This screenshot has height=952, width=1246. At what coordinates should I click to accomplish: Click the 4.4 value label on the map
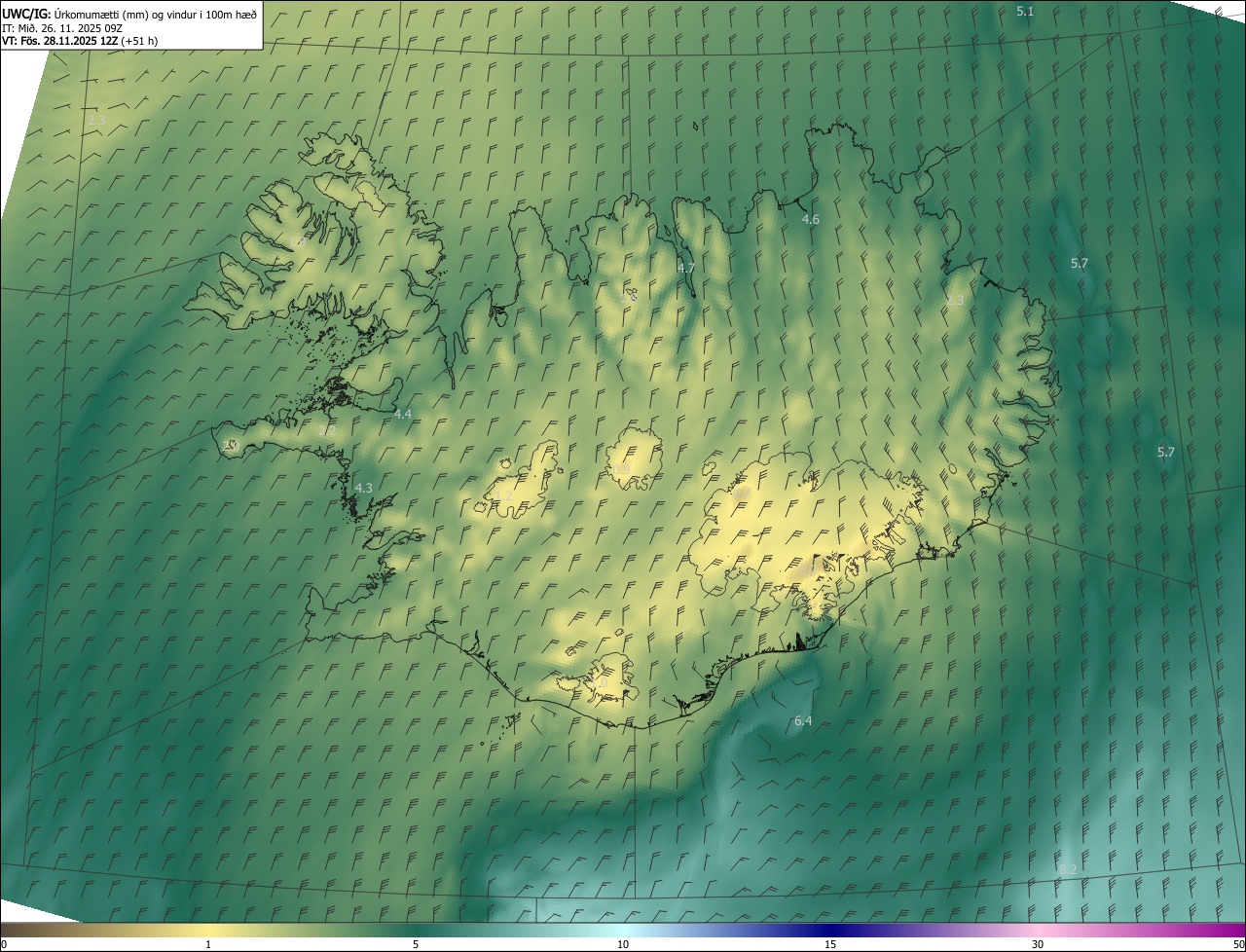[402, 414]
